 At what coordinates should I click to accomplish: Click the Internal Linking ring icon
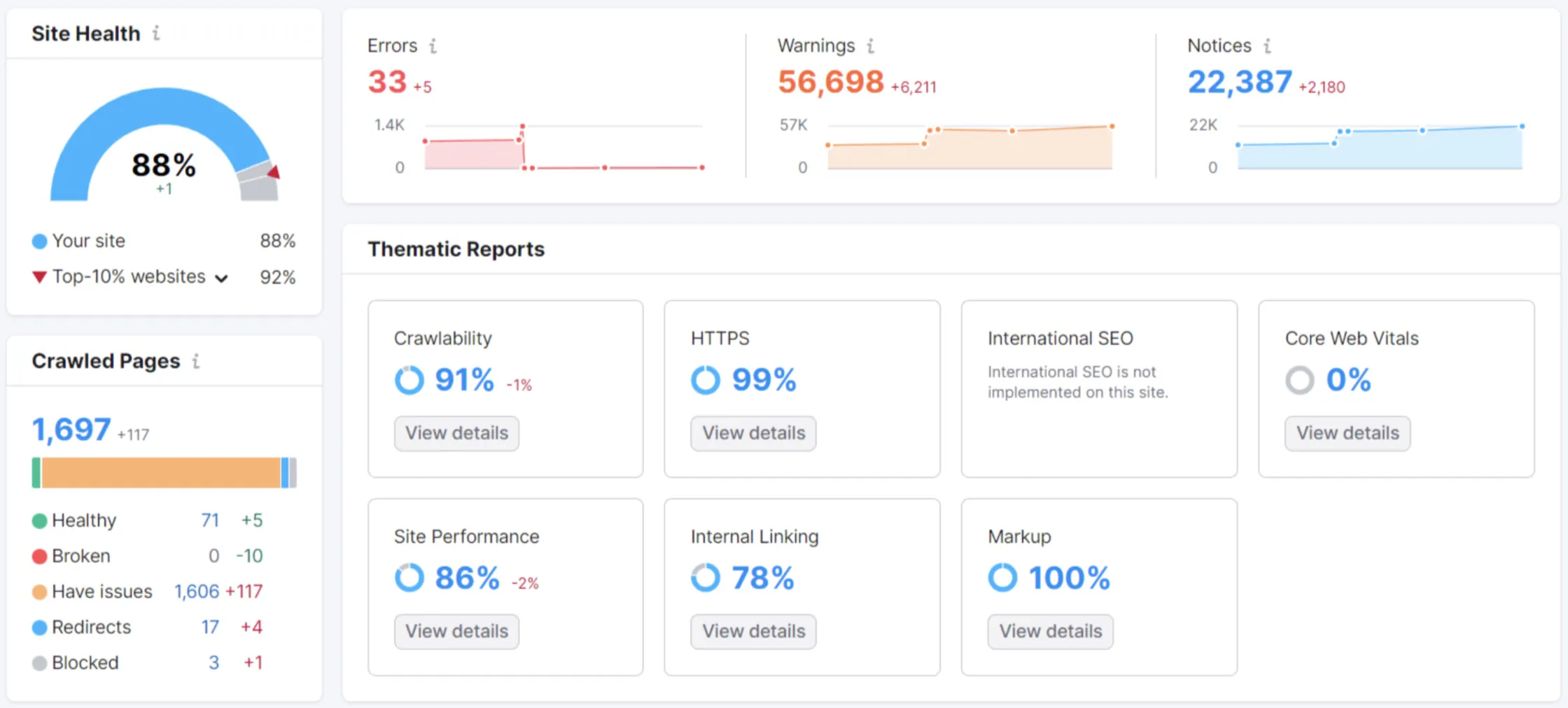(706, 578)
